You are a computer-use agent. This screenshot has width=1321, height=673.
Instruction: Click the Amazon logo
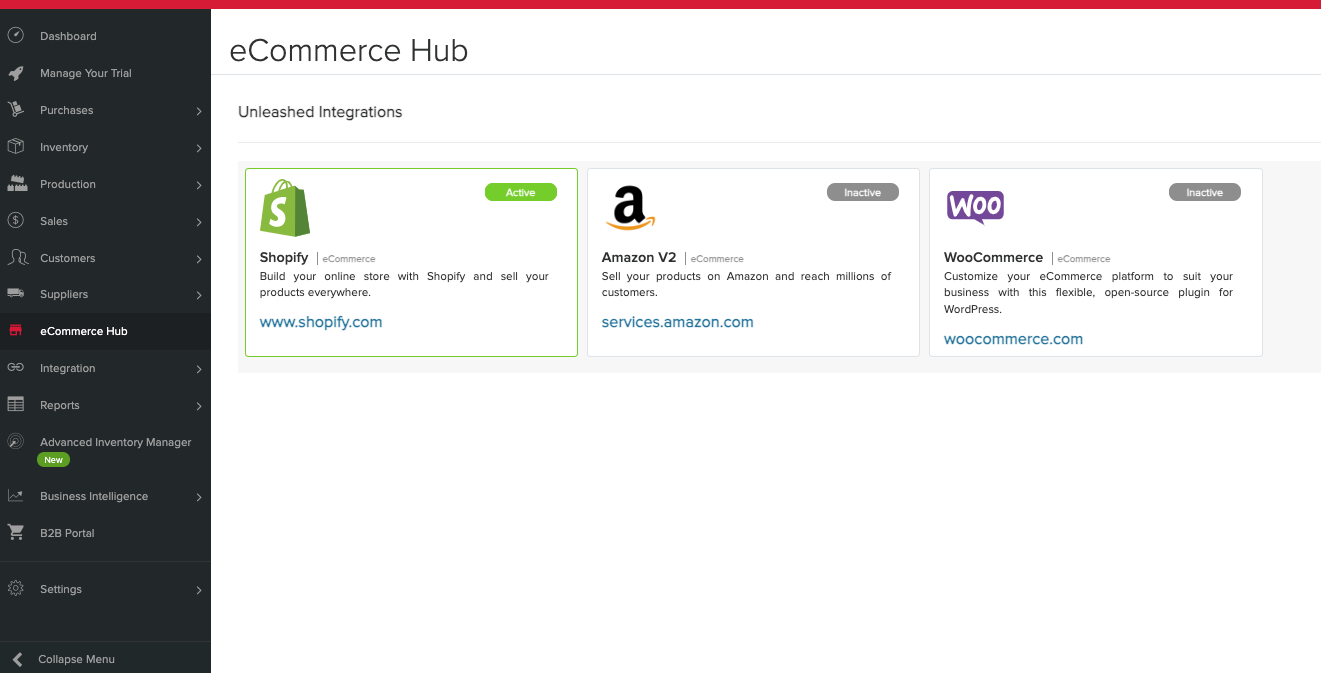(x=630, y=208)
